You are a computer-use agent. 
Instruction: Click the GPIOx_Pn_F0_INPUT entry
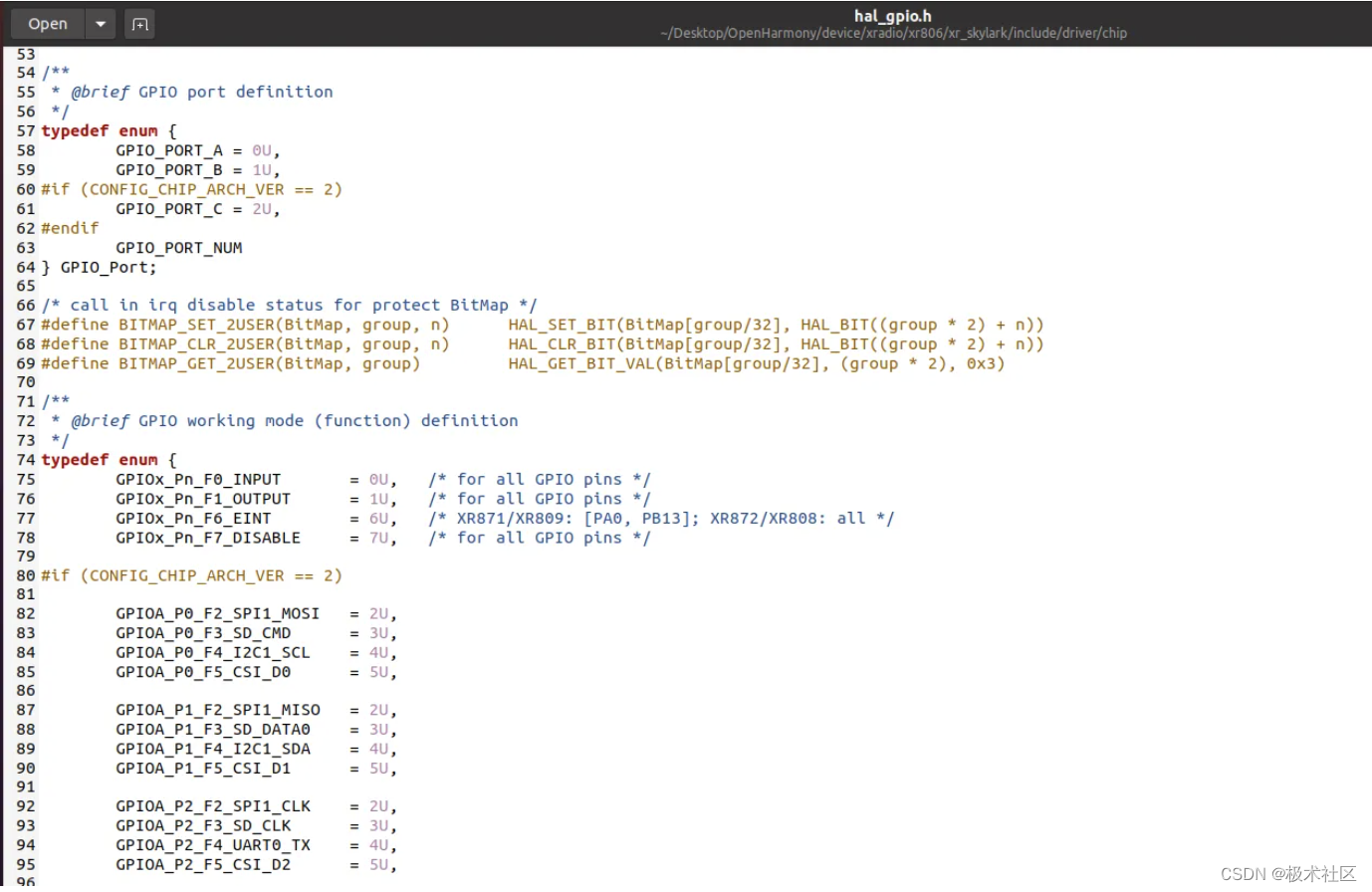(x=198, y=479)
